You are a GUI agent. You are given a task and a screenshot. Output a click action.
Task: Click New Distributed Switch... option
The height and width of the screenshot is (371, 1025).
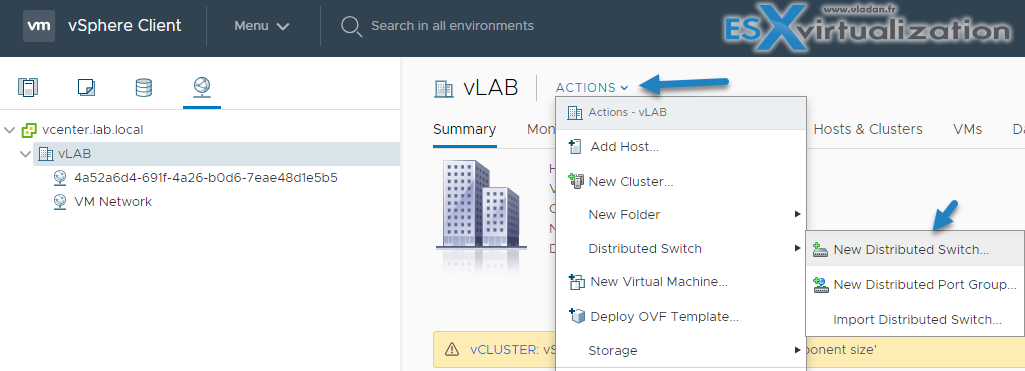[x=915, y=250]
